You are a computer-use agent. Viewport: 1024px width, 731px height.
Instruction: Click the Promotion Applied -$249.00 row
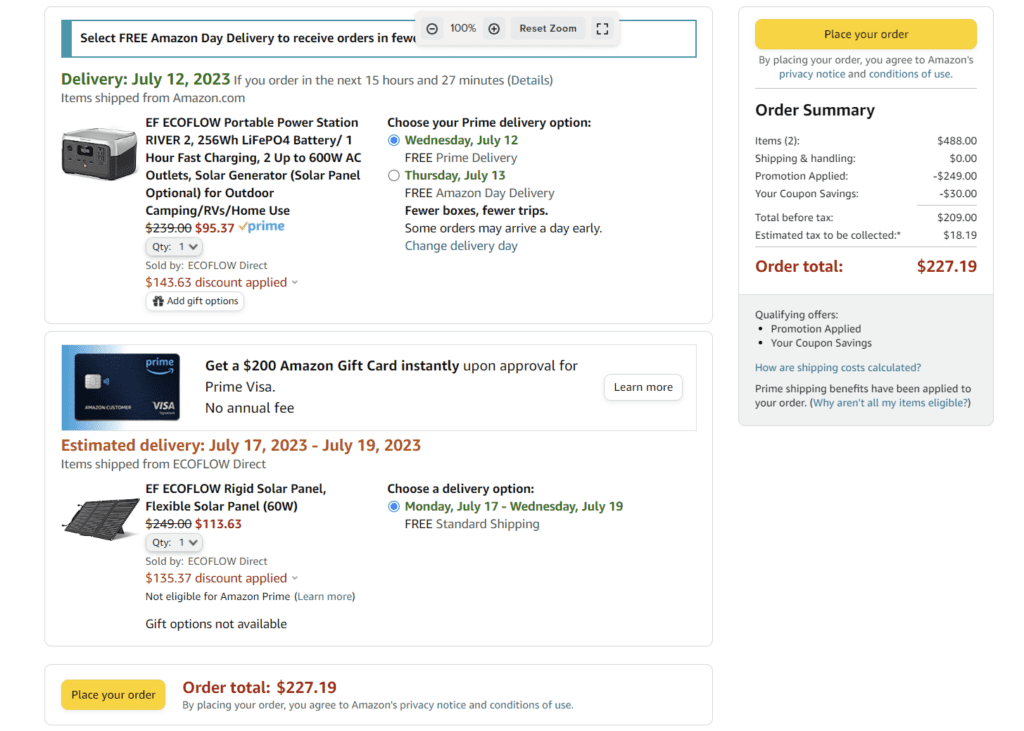866,176
